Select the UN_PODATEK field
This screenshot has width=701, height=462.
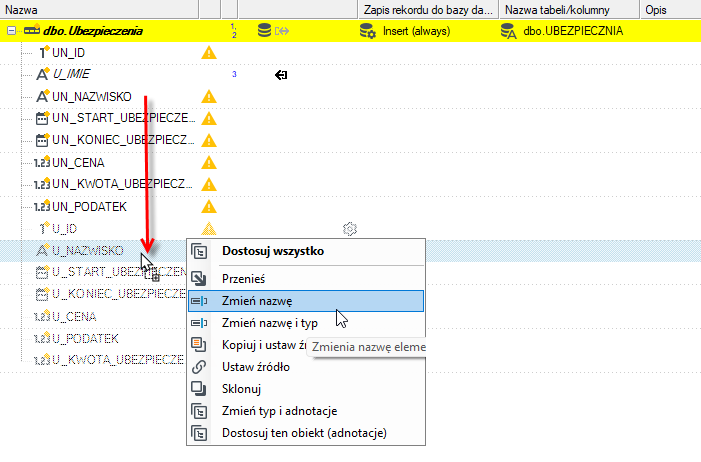[89, 207]
